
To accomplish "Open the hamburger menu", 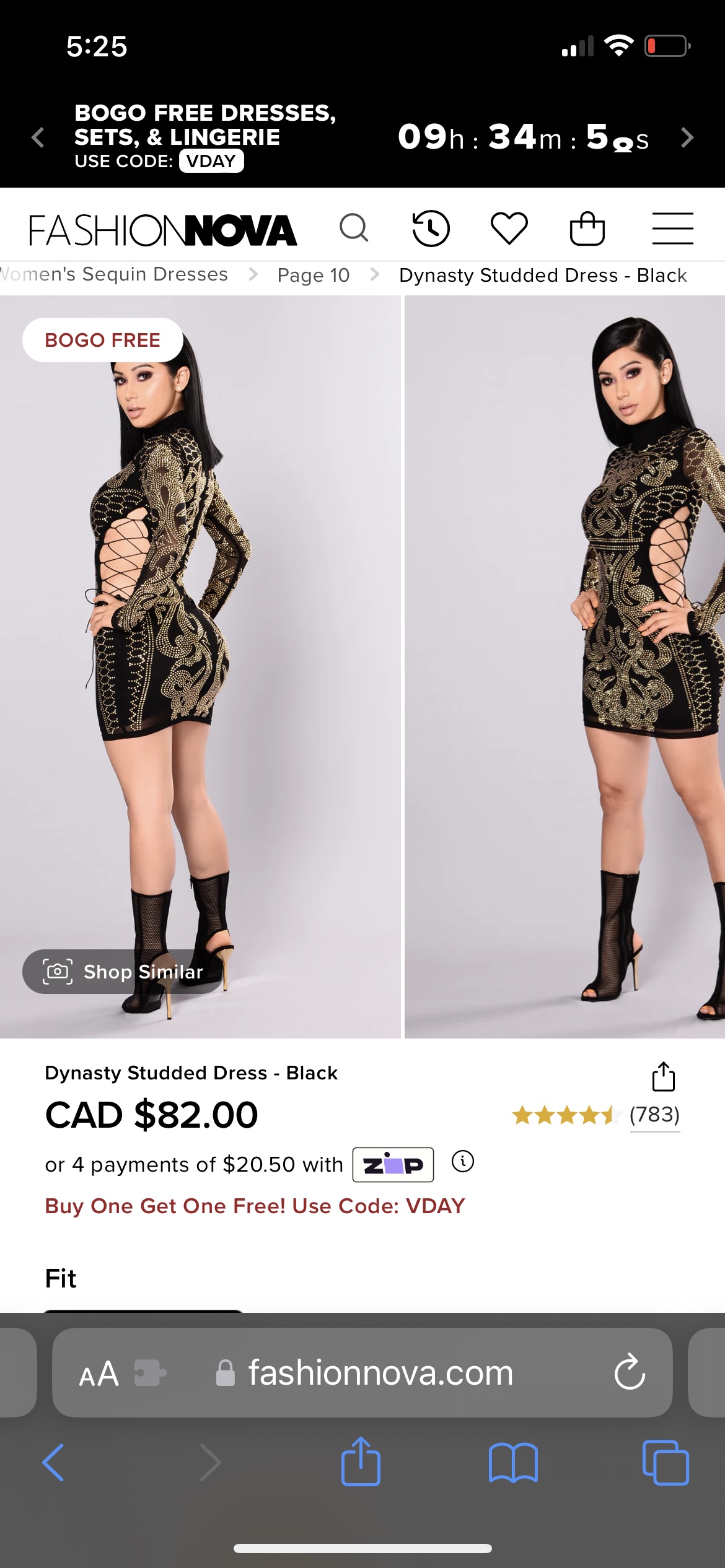I will [672, 229].
